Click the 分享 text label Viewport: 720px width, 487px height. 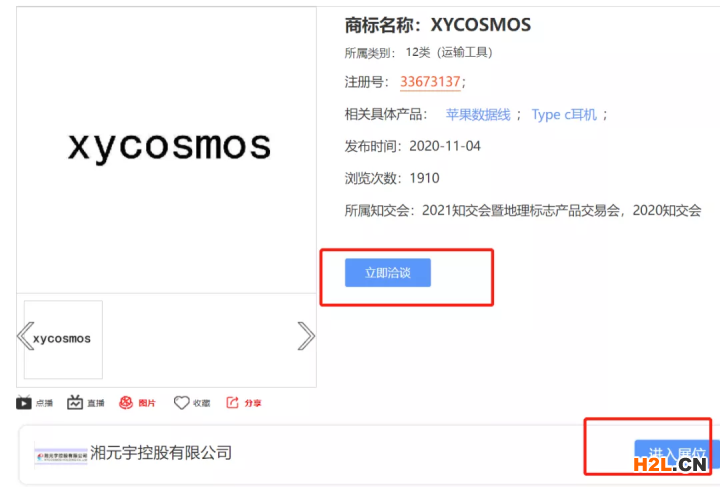tap(253, 403)
